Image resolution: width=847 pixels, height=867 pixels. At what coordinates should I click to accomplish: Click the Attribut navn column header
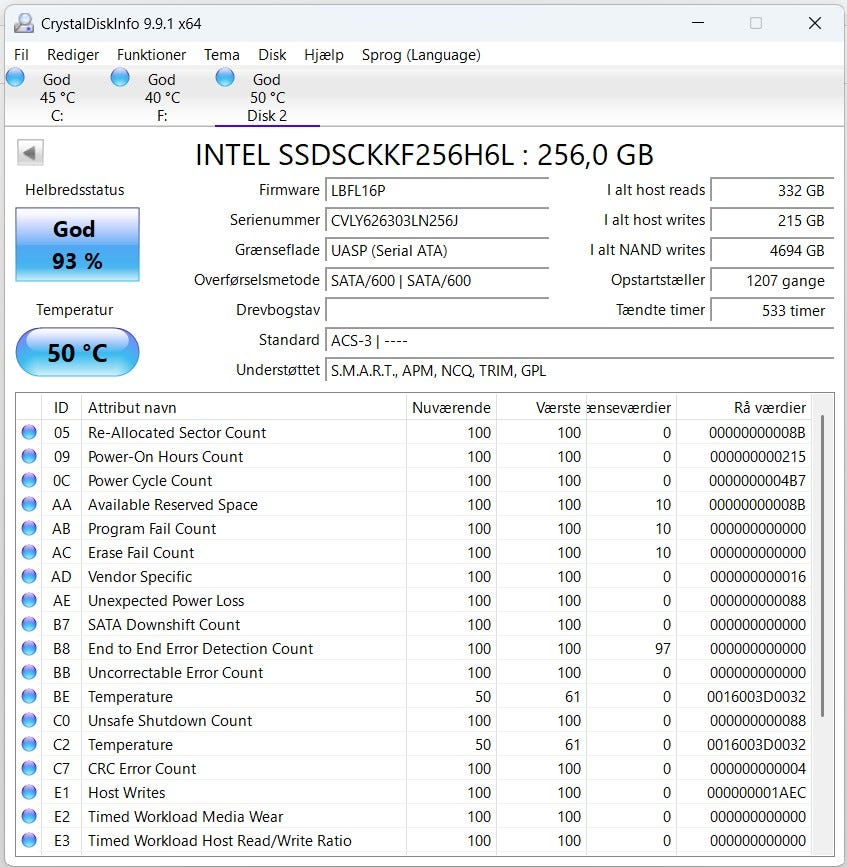click(x=244, y=408)
